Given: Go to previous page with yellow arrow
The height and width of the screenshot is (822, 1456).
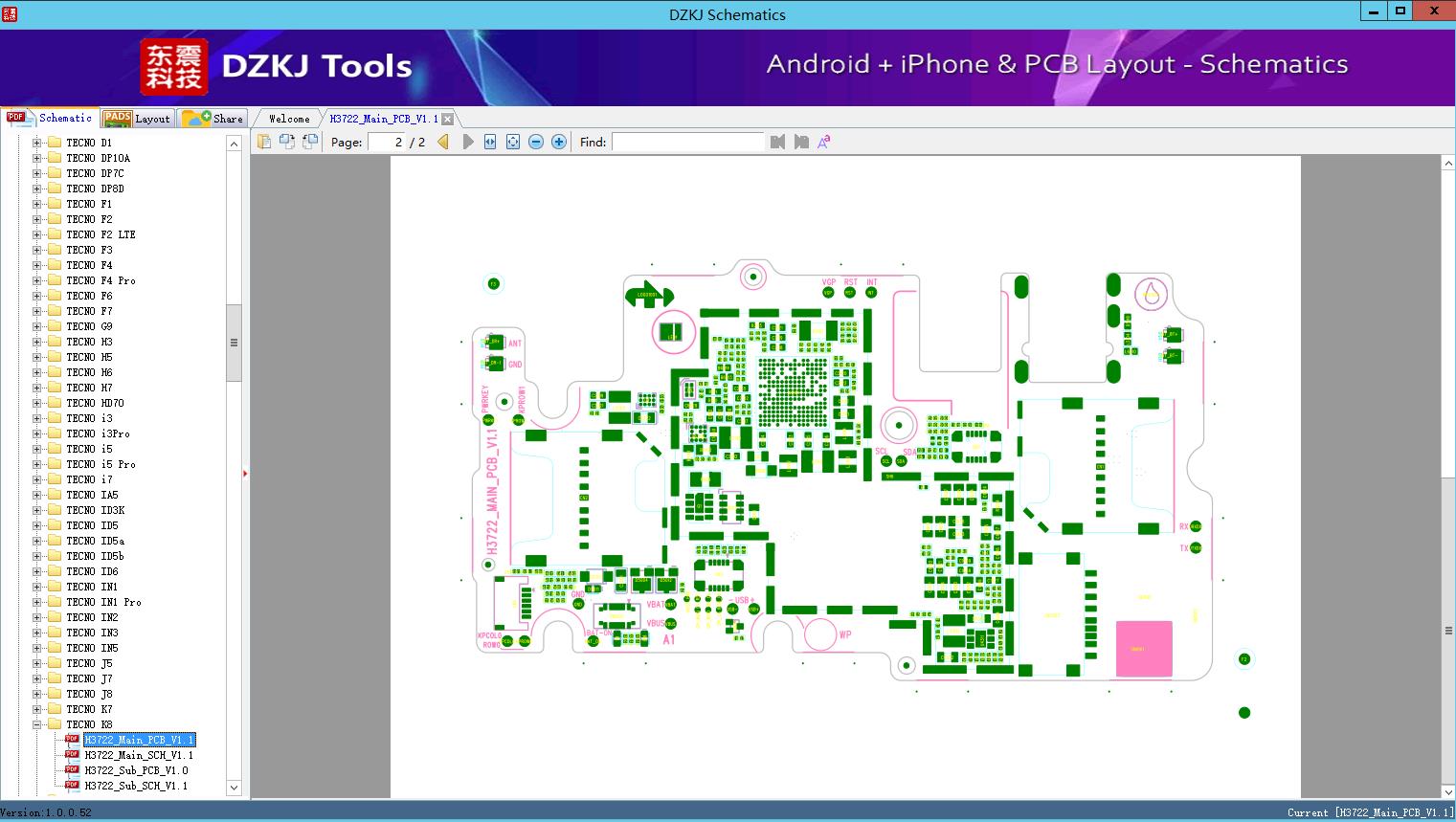Looking at the screenshot, I should coord(443,142).
